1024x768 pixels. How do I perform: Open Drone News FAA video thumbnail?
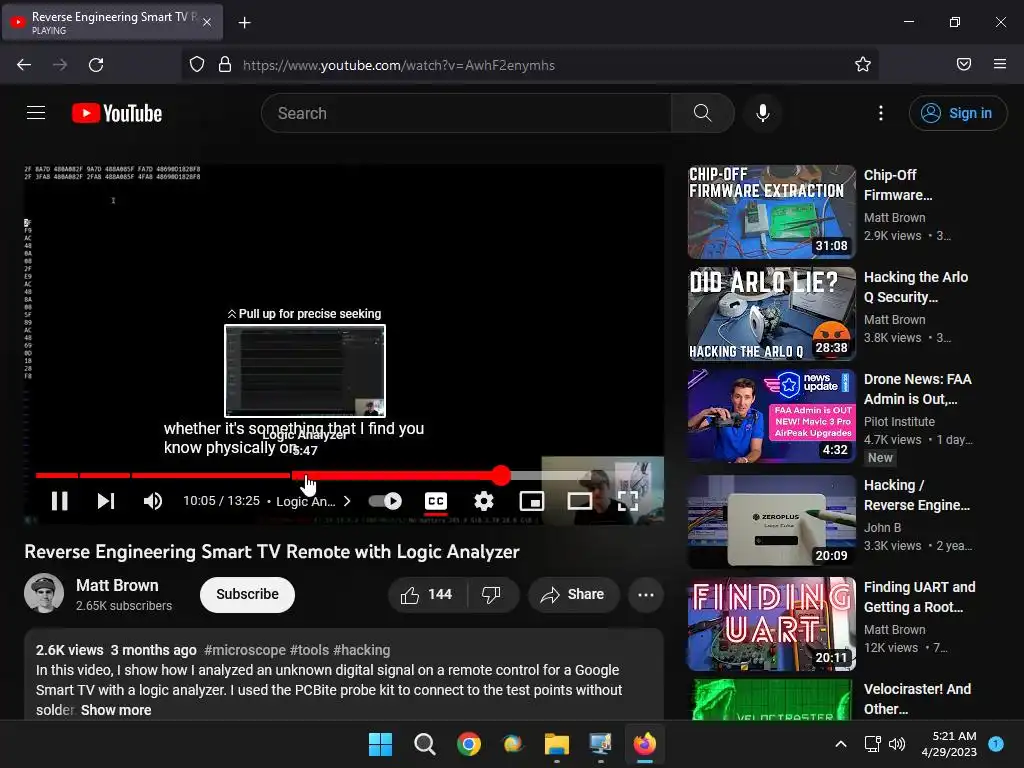pyautogui.click(x=771, y=415)
